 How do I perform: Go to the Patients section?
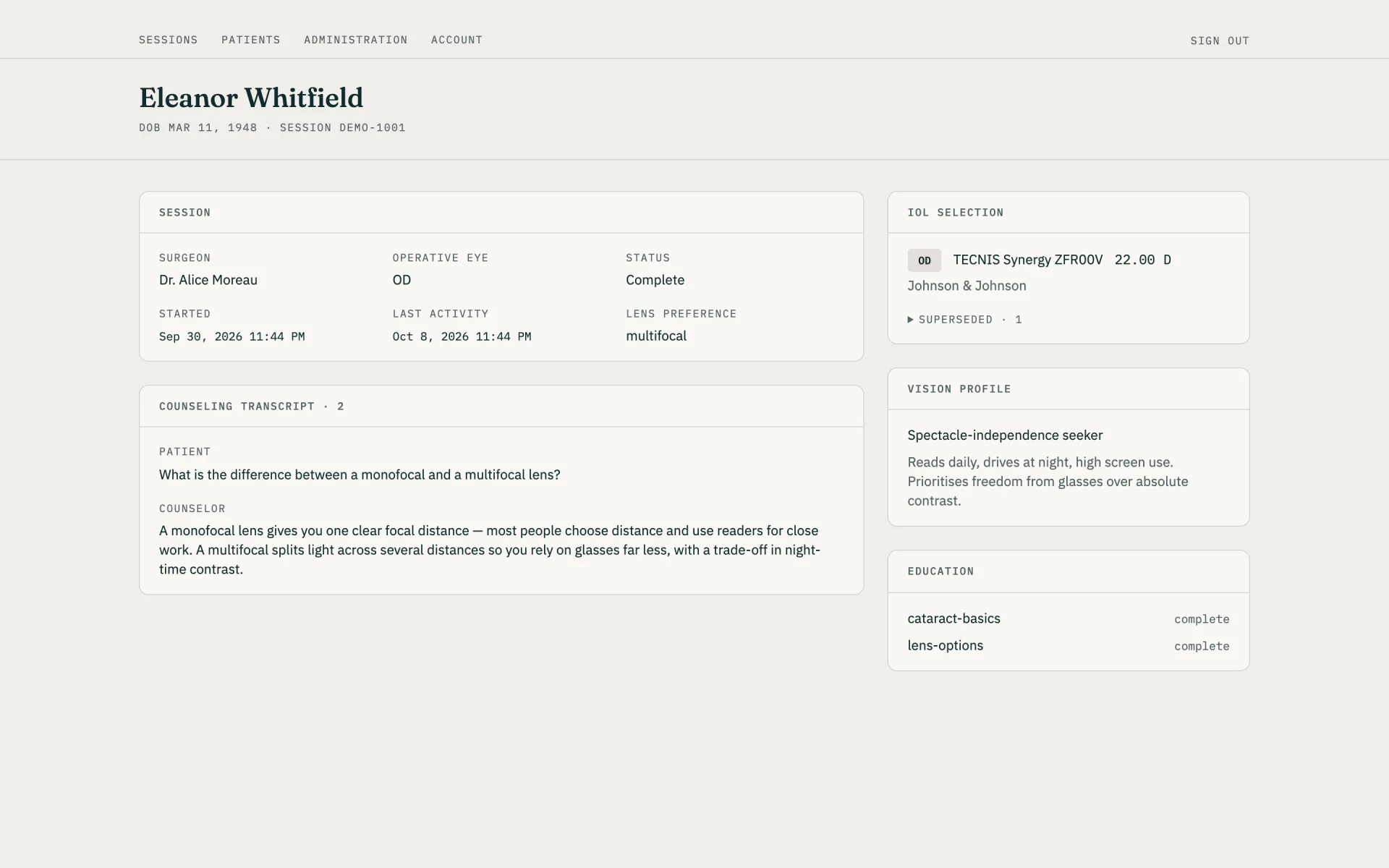(250, 40)
